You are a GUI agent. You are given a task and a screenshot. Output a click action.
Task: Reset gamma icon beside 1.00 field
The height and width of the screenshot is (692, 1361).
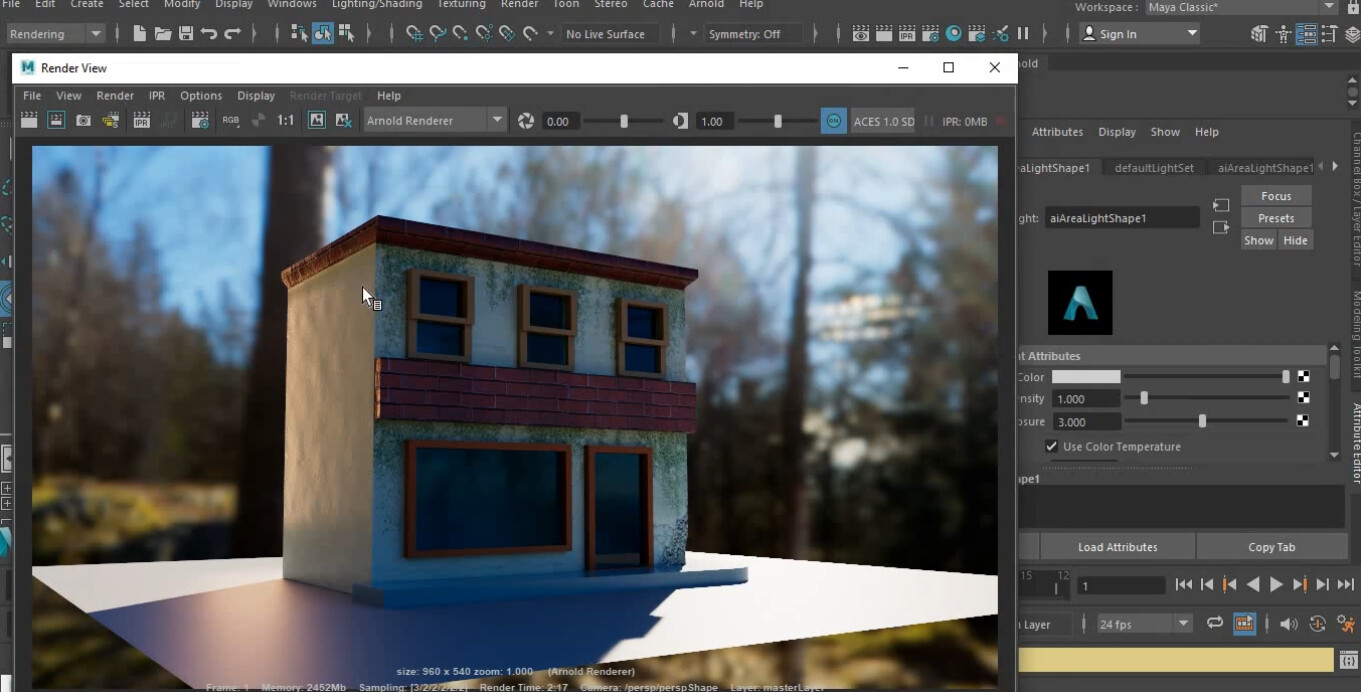(681, 121)
